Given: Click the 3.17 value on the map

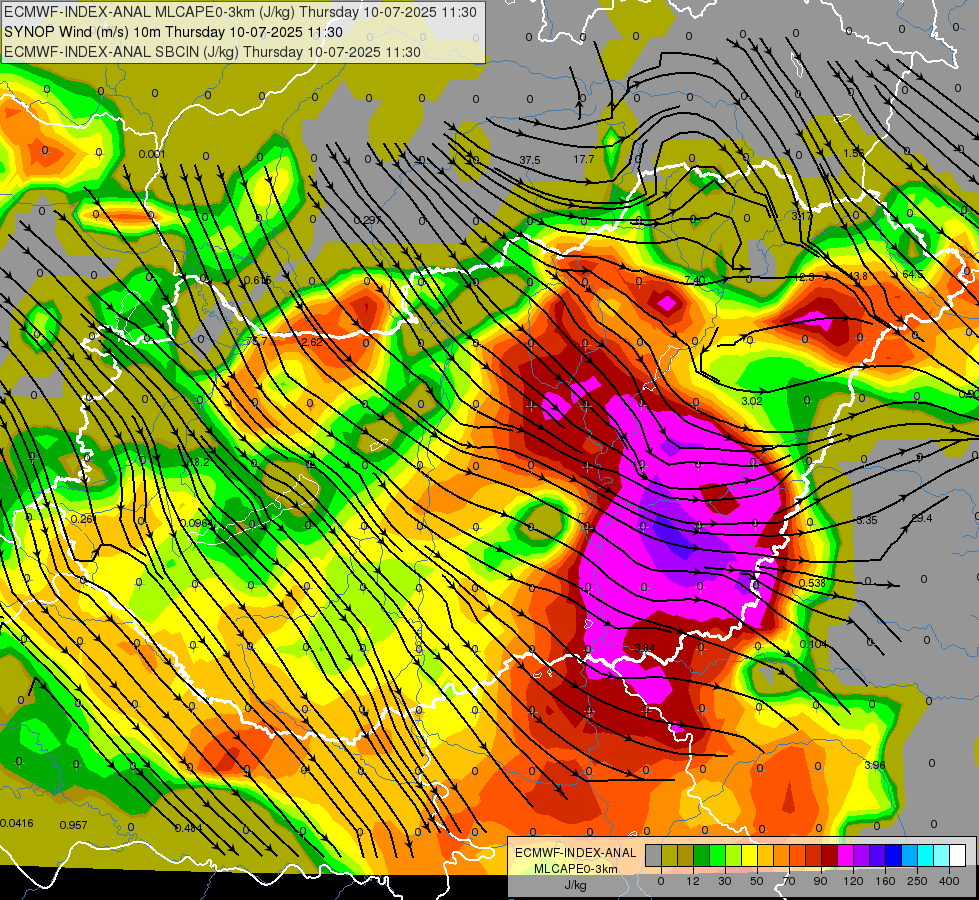Looking at the screenshot, I should tap(801, 216).
